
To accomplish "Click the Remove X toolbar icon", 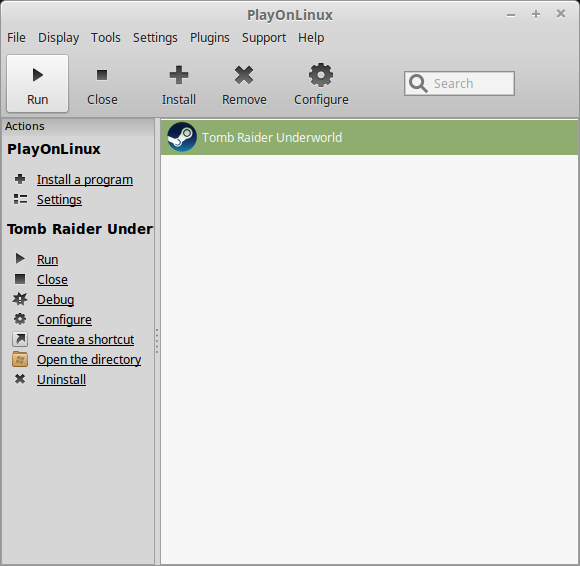I will [x=244, y=75].
